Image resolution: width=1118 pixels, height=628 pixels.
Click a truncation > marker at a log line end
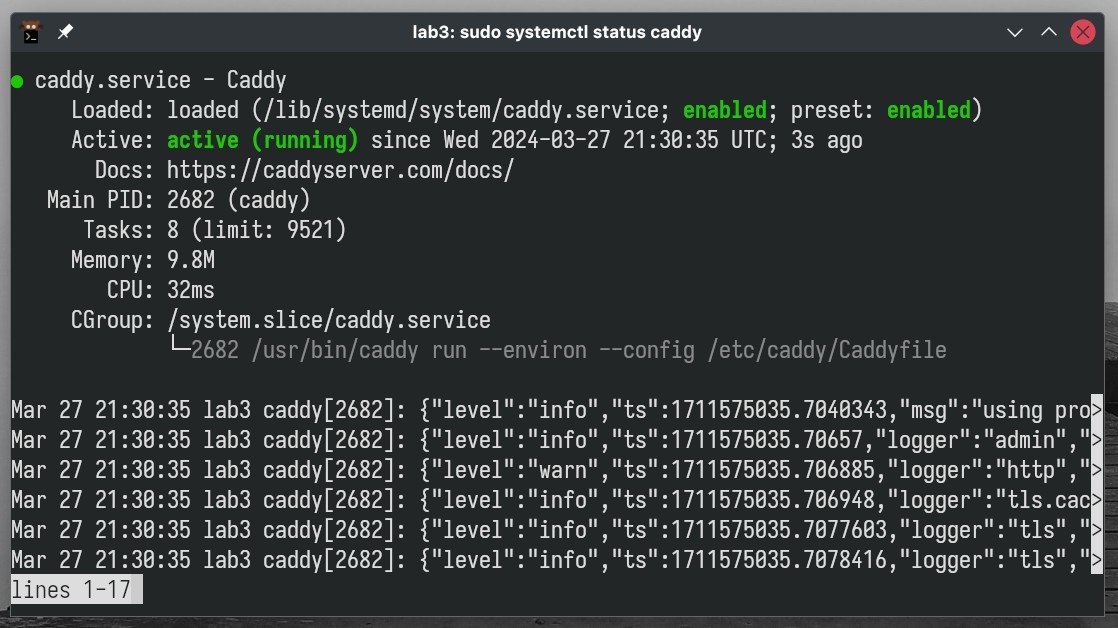pos(1097,410)
